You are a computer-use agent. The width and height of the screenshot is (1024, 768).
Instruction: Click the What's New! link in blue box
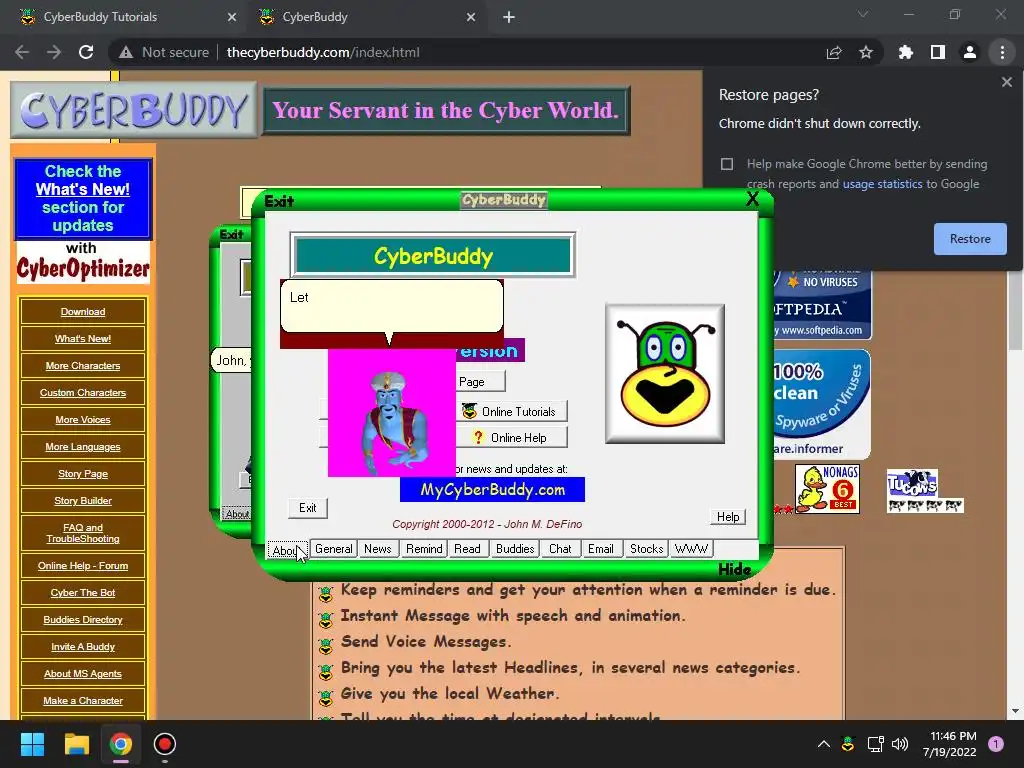coord(82,189)
